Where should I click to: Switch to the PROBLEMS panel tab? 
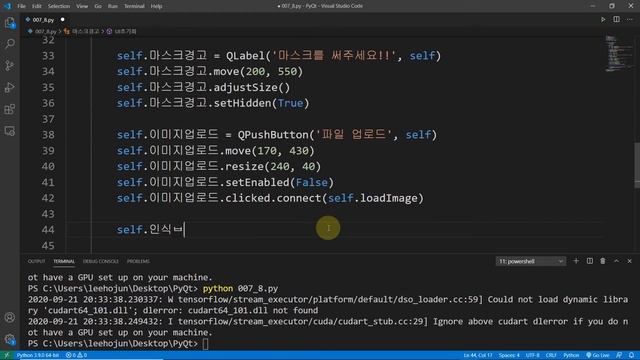point(138,261)
